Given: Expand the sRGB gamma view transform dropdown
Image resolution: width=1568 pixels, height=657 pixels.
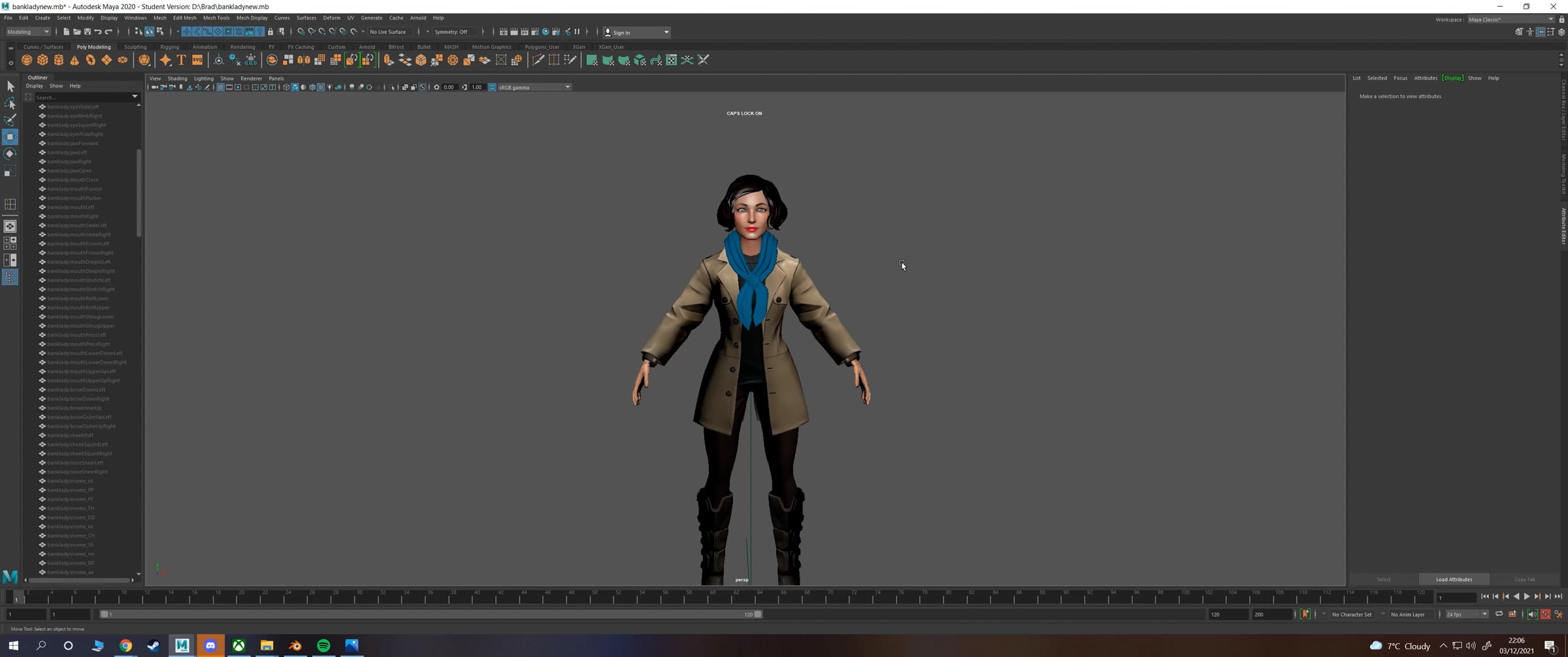Looking at the screenshot, I should pyautogui.click(x=567, y=87).
